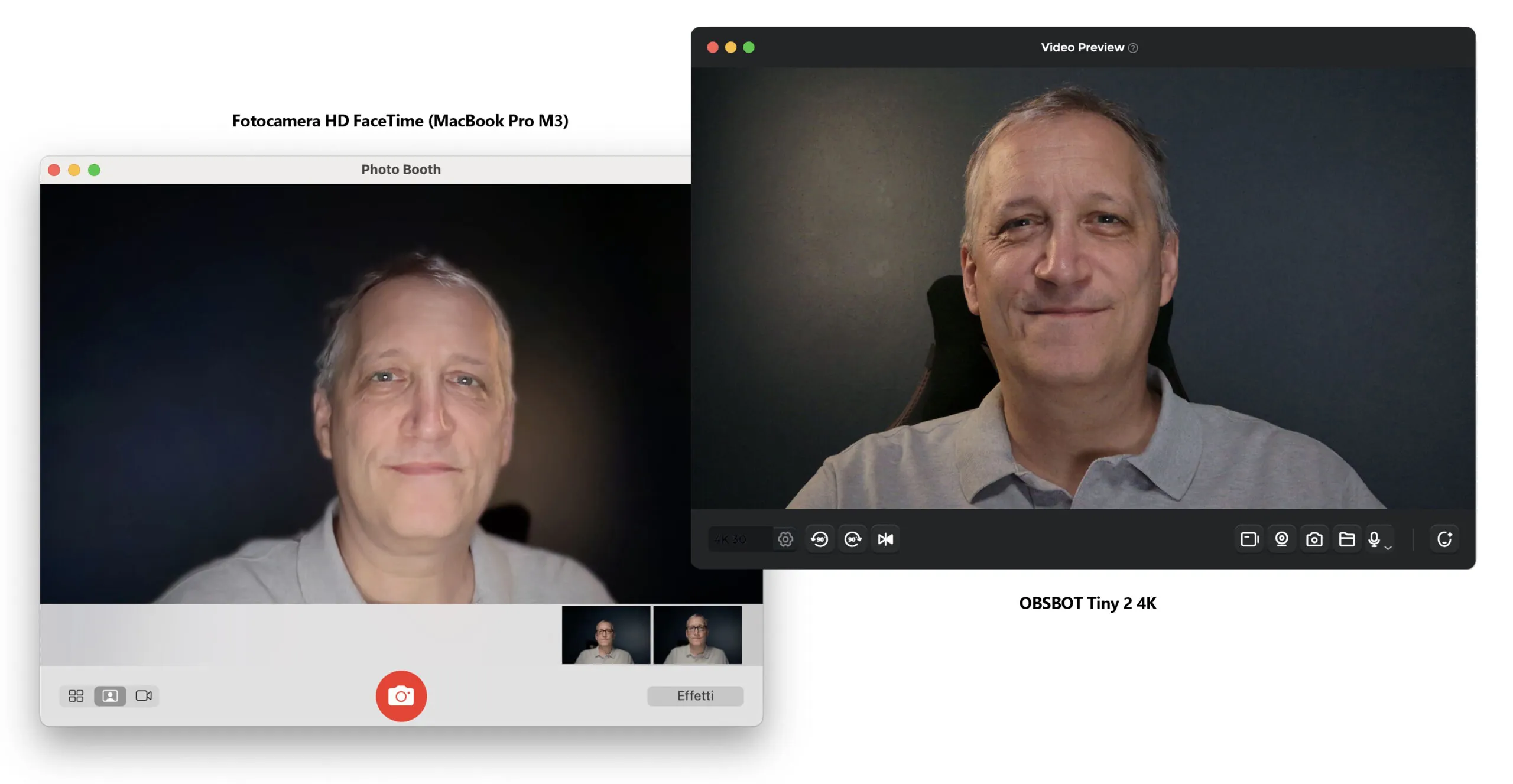Open the recordings folder icon
The image size is (1513, 784).
[x=1346, y=539]
